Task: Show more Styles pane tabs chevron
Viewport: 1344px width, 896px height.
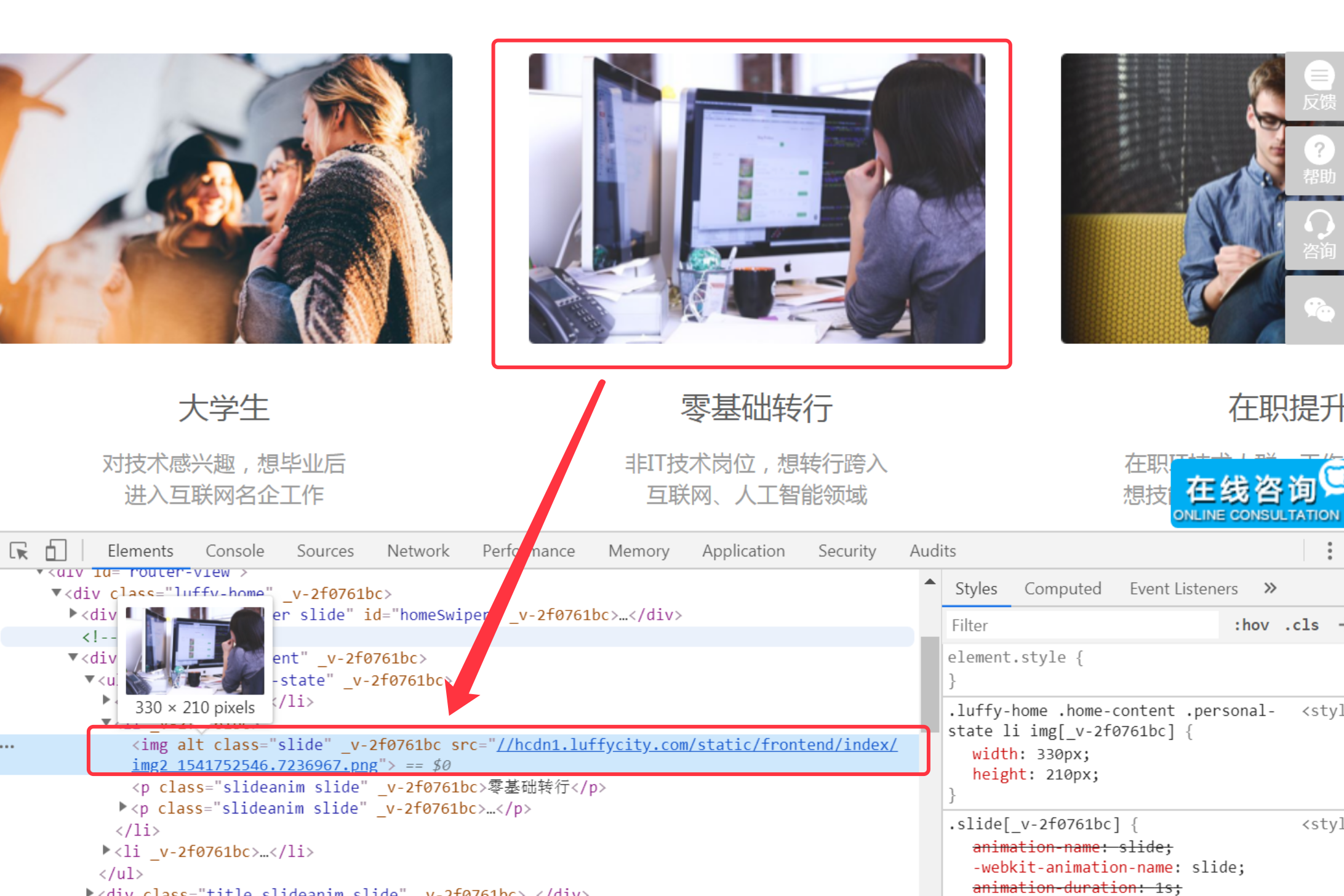Action: pyautogui.click(x=1270, y=588)
